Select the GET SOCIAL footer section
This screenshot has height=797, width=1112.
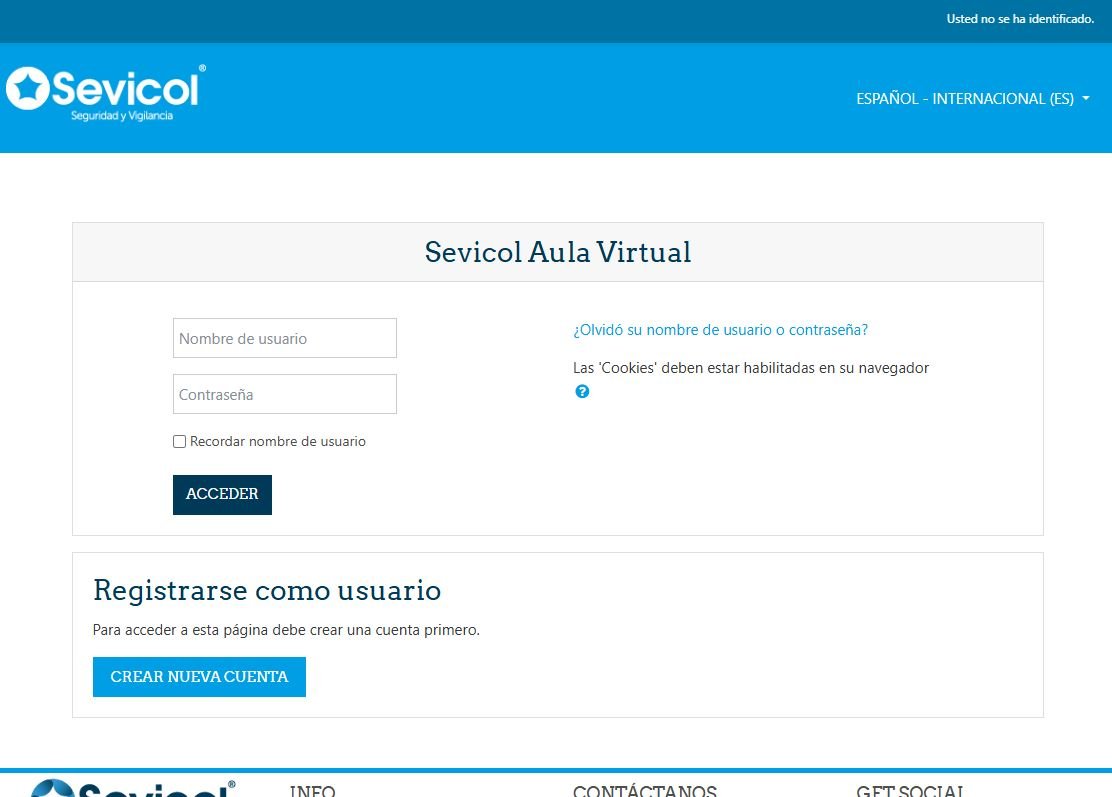coord(910,790)
